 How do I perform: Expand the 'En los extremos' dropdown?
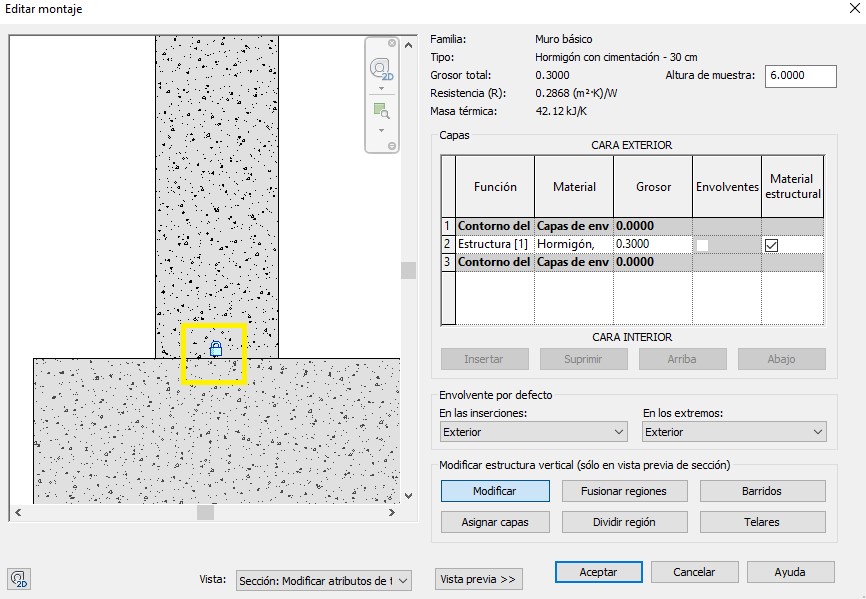point(733,432)
